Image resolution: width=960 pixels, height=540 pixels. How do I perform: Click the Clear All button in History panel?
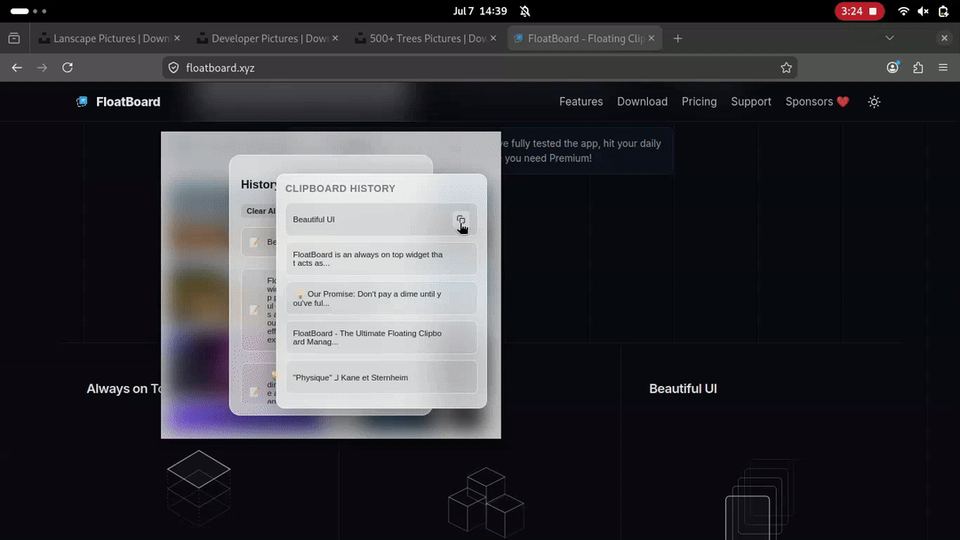(260, 211)
